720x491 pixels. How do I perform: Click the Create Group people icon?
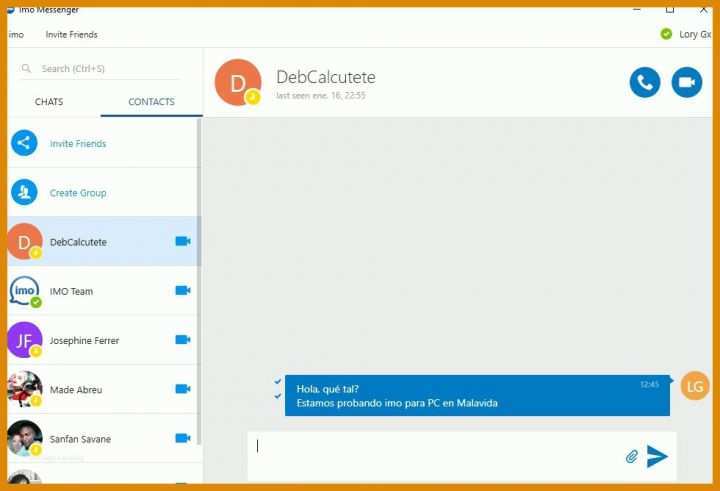click(x=24, y=192)
